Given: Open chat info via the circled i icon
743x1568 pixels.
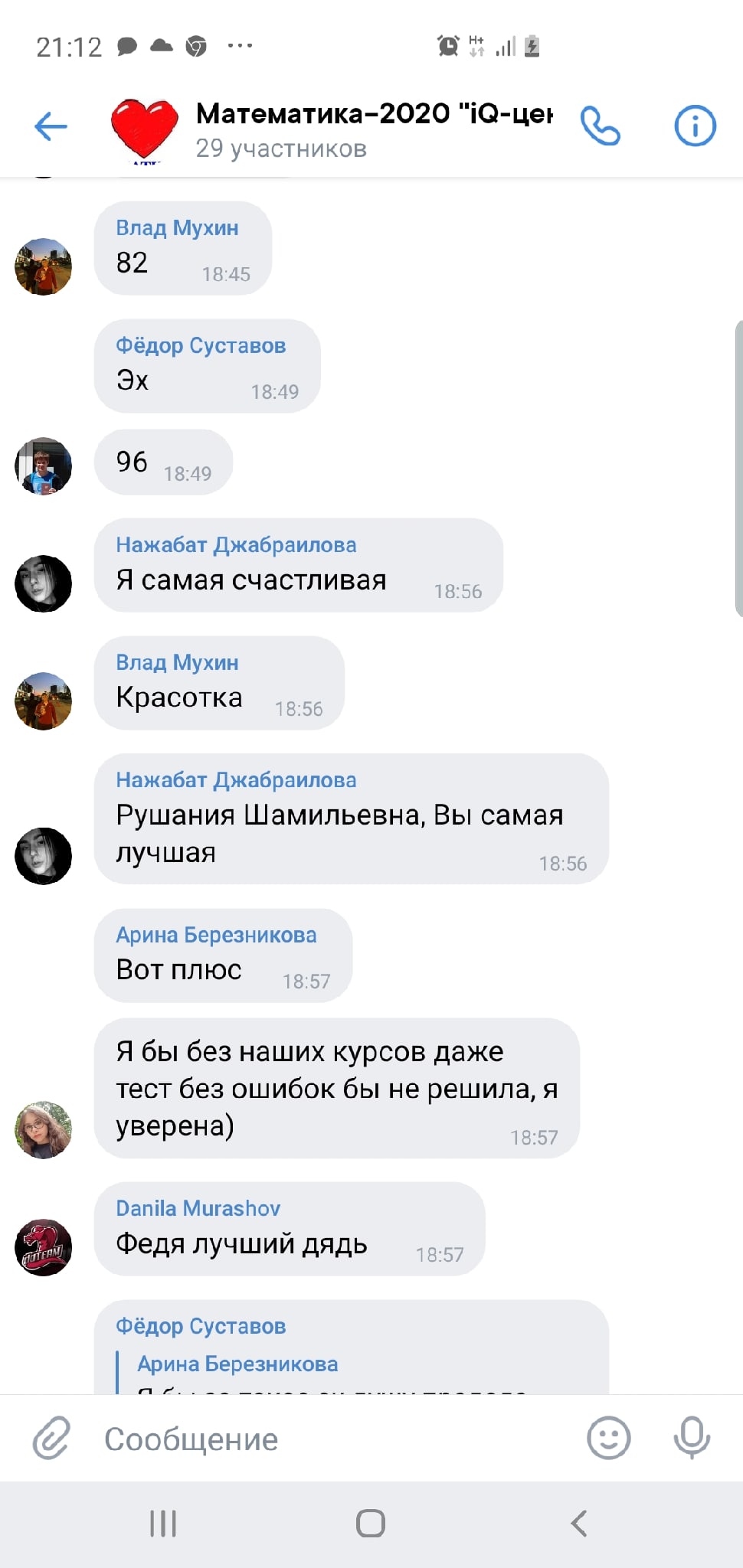Looking at the screenshot, I should [695, 126].
